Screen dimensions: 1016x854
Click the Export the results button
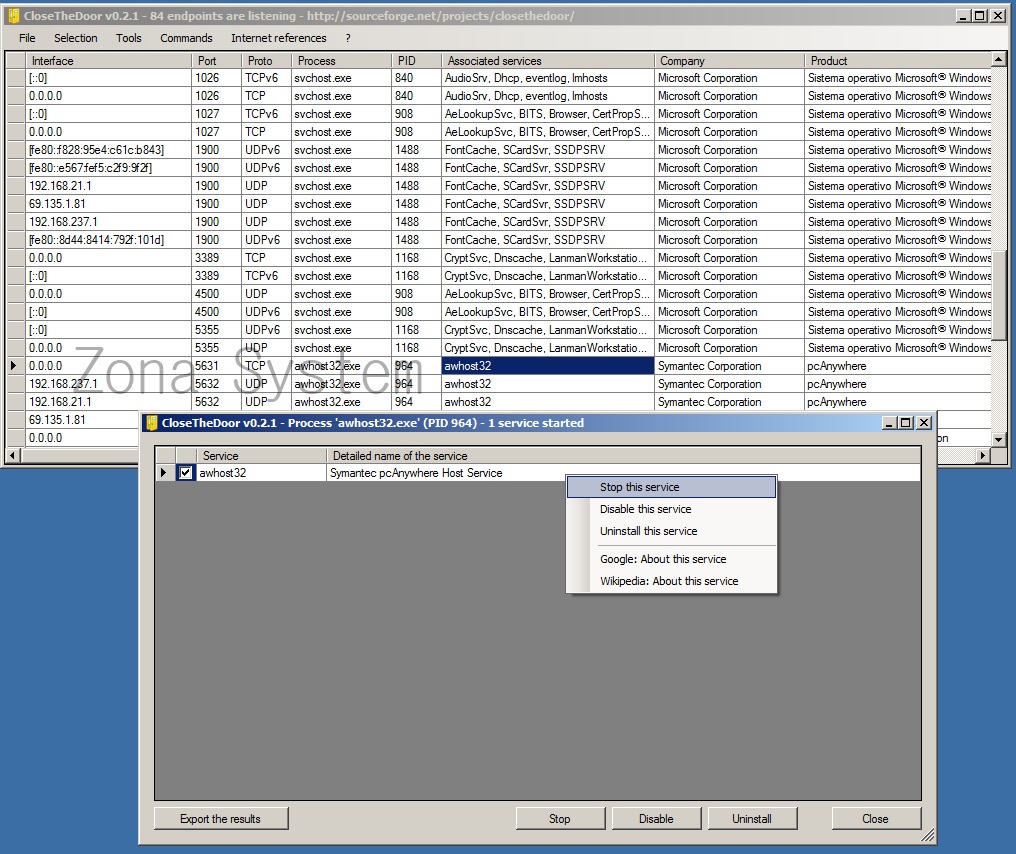click(x=221, y=819)
